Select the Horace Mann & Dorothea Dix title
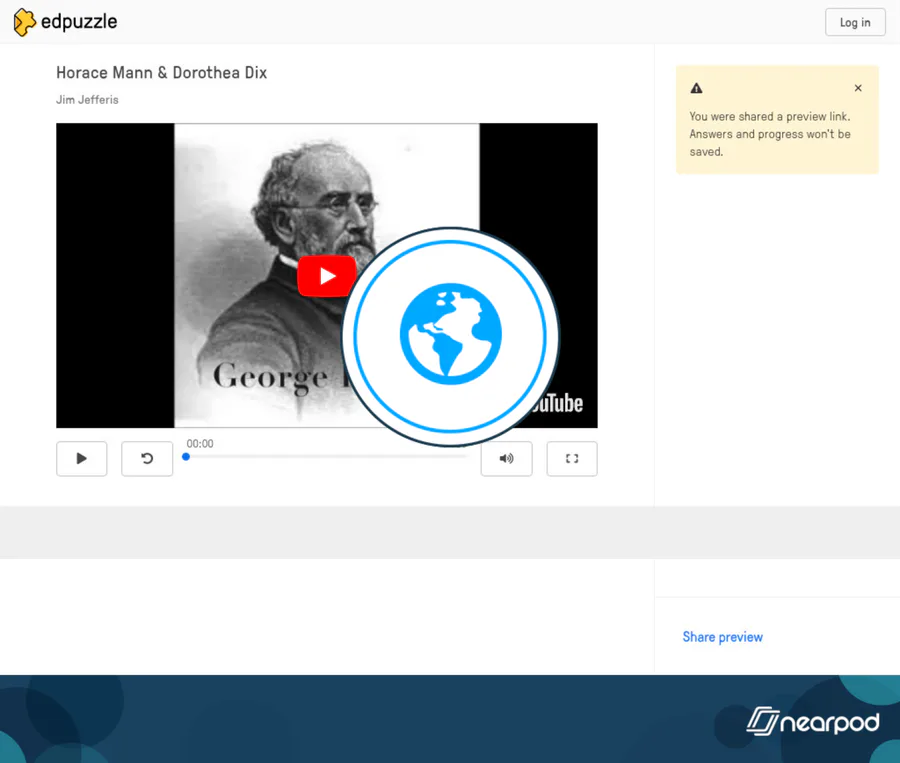 coord(161,73)
